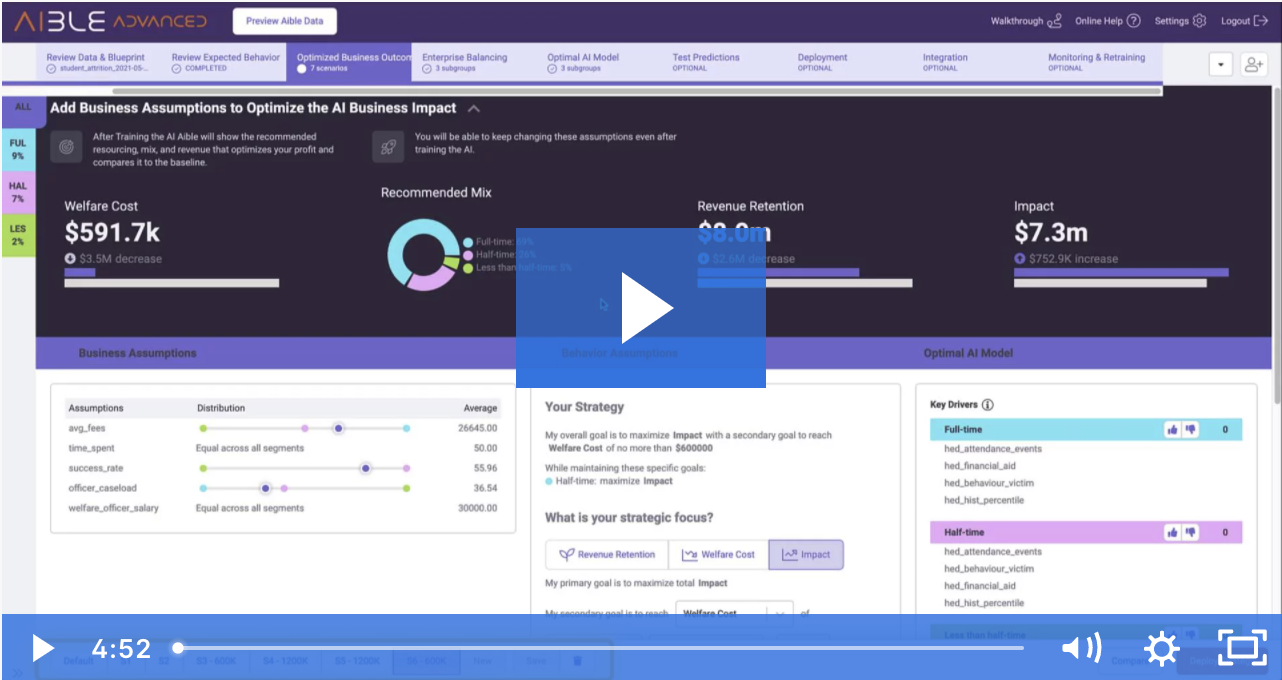Click the Logout arrow icon
Screen dimensions: 1282x680
click(1261, 21)
